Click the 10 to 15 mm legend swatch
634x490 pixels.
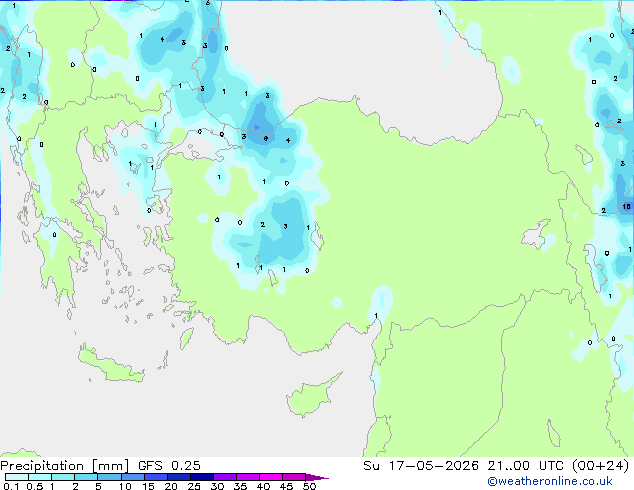point(132,477)
